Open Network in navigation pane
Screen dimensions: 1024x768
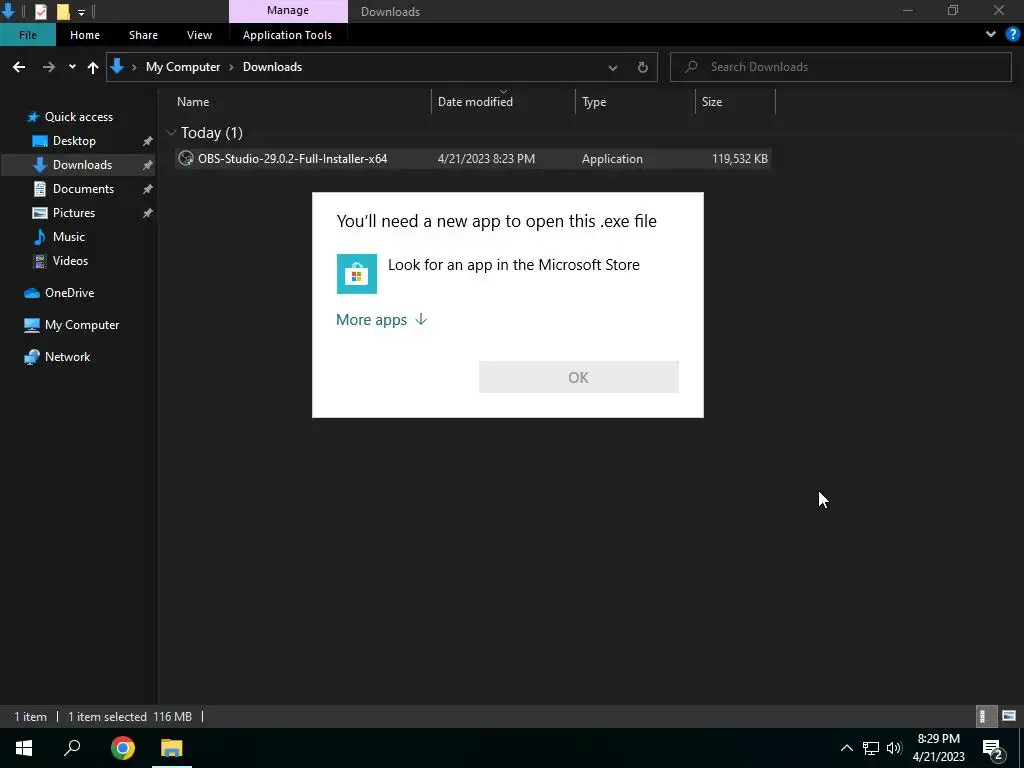(67, 357)
